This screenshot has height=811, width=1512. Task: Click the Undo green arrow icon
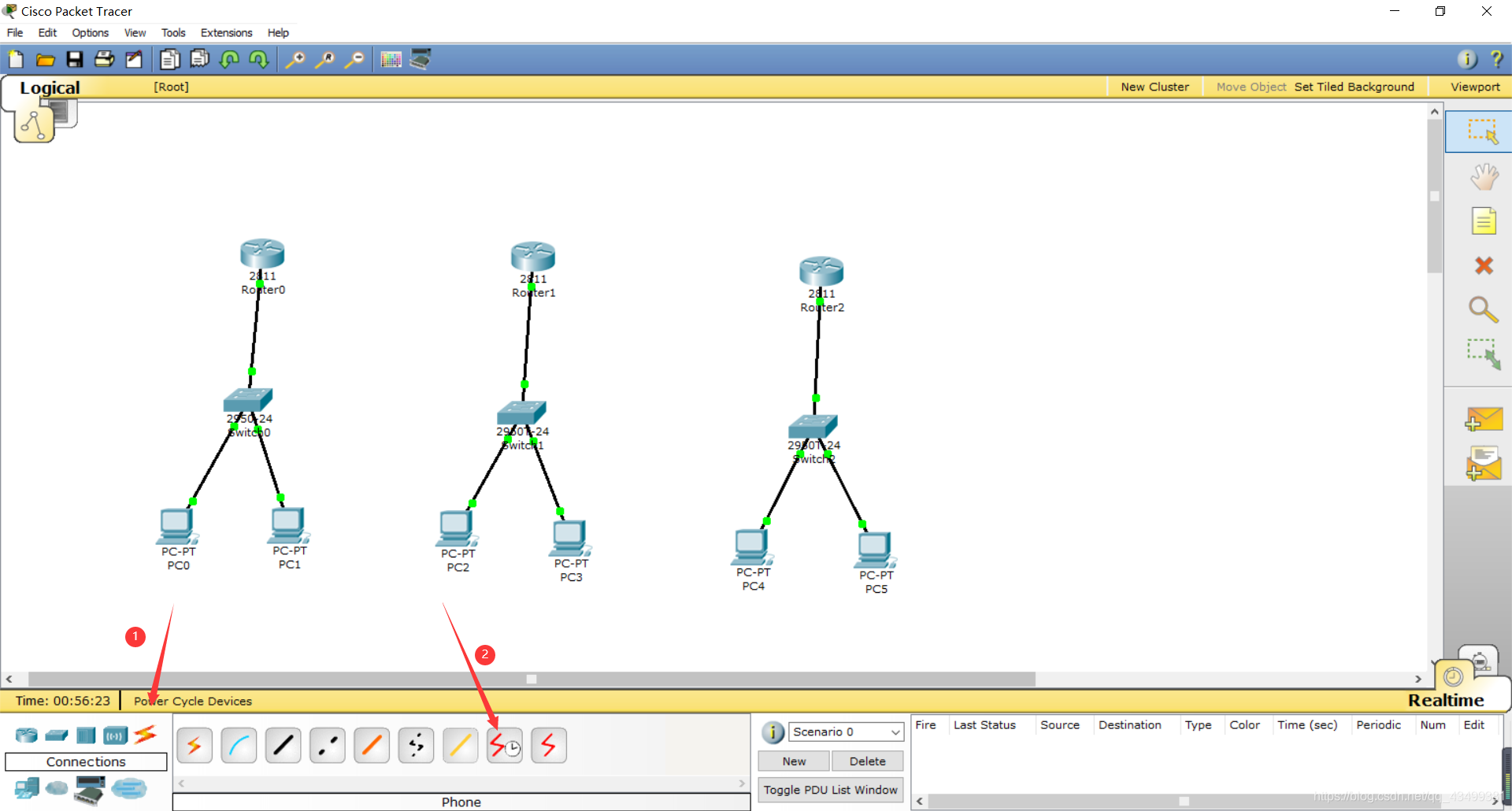tap(229, 59)
